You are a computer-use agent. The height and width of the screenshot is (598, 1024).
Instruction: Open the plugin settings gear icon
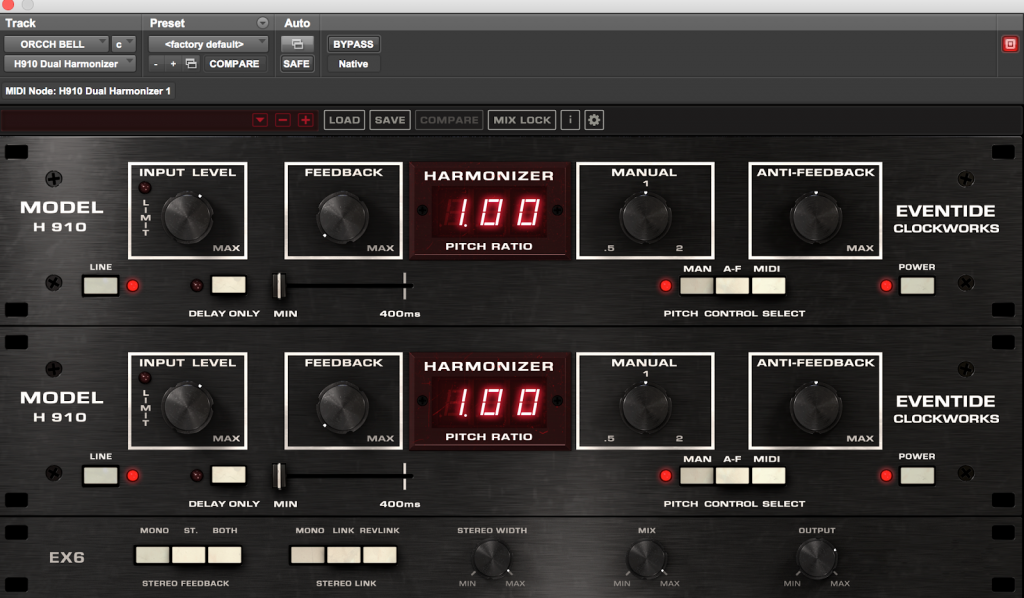[594, 120]
